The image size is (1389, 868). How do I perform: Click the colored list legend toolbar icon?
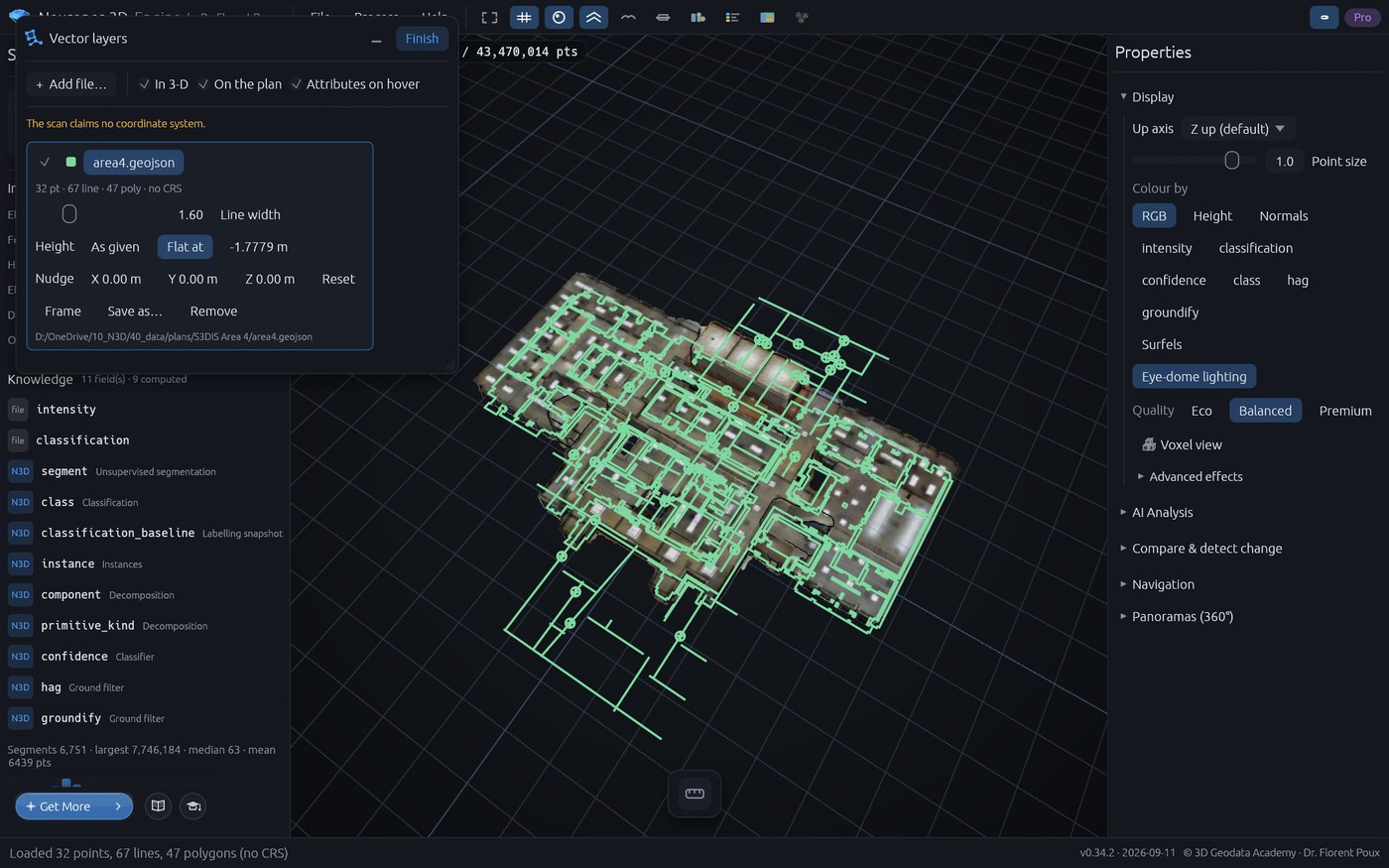click(732, 17)
